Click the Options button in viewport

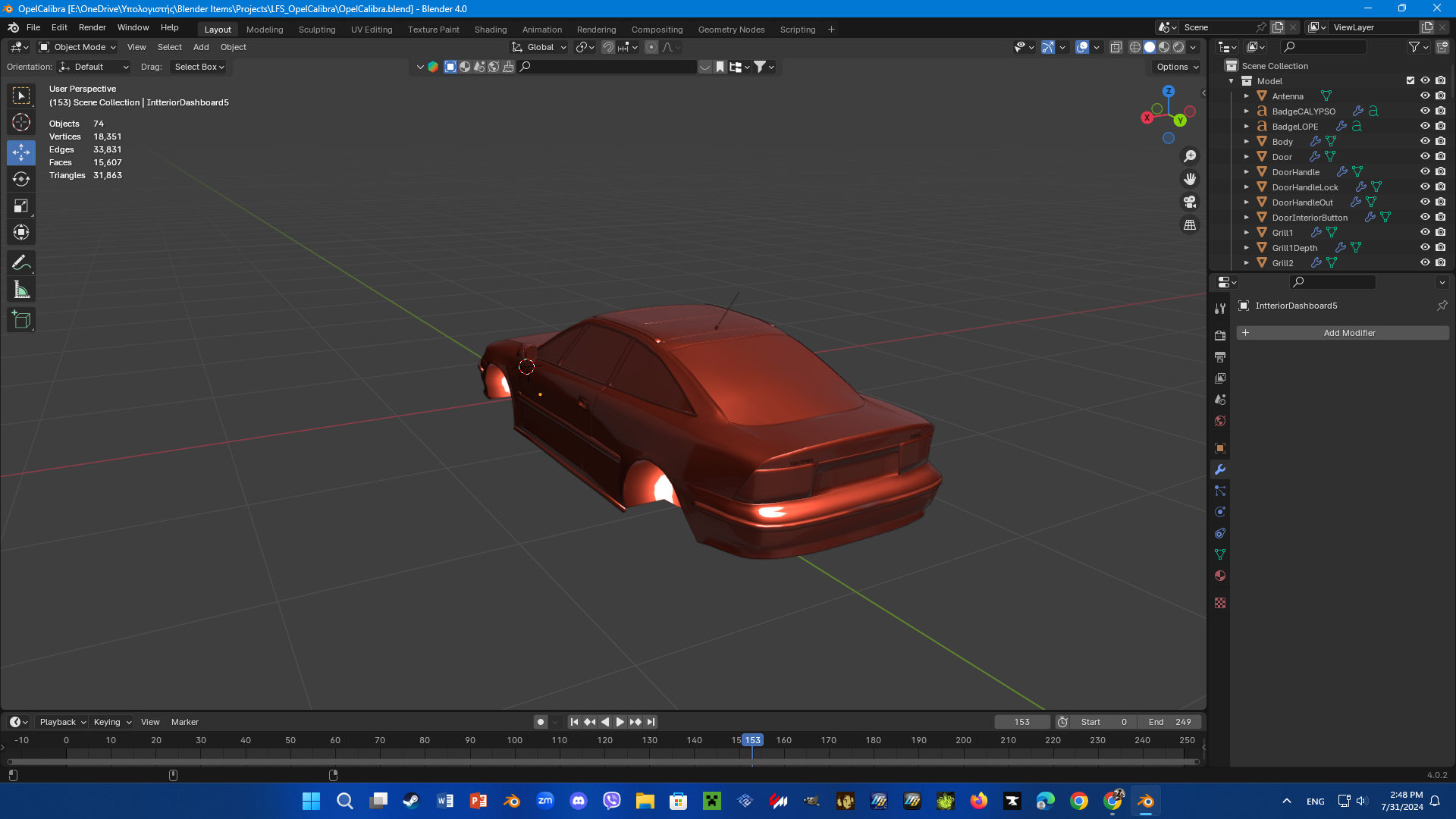tap(1177, 67)
